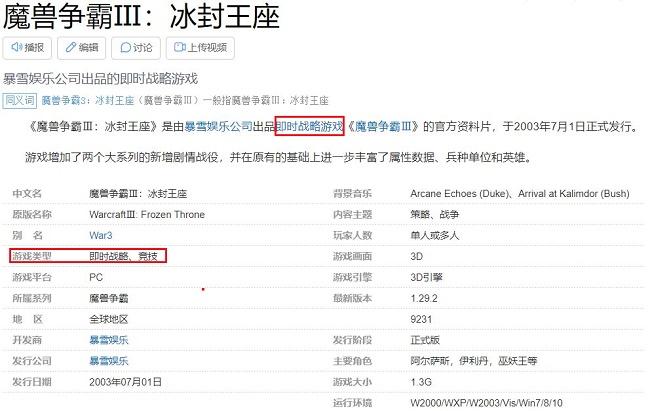Screen dimensions: 650x411
Task: Click the 中文名 field label
Action: tap(27, 194)
